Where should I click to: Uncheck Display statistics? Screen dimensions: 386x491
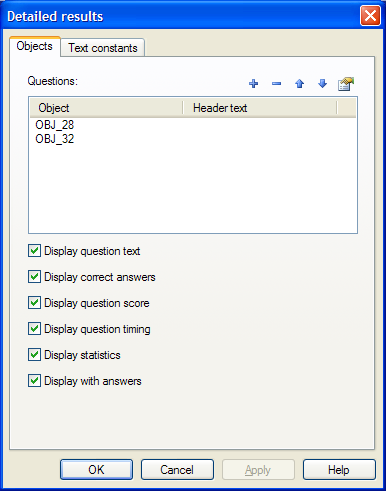coord(34,355)
